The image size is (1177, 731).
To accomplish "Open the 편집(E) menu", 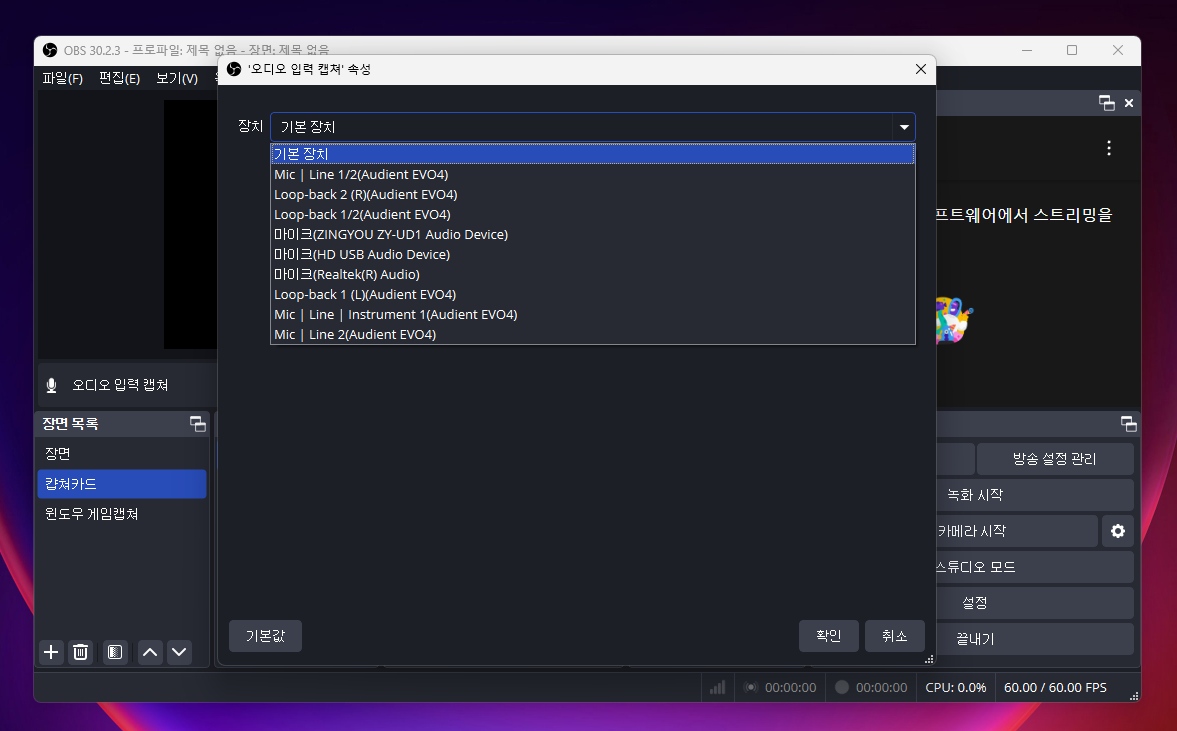I will pyautogui.click(x=119, y=78).
